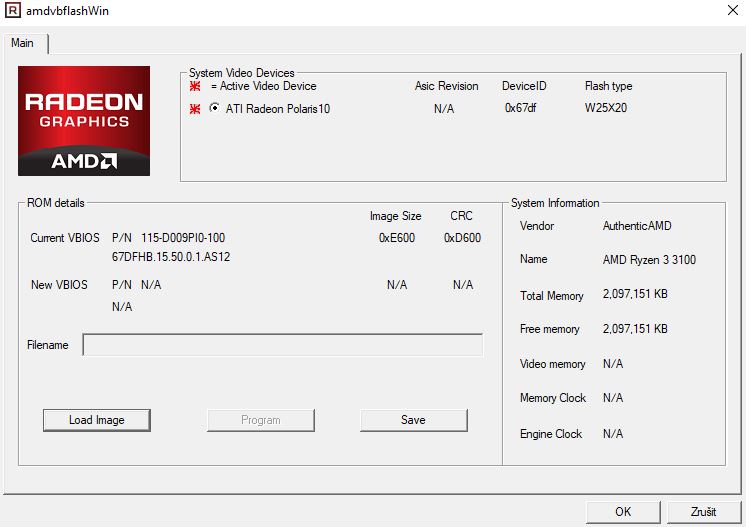Click the Radeon Graphics AMD logo image

pos(84,121)
